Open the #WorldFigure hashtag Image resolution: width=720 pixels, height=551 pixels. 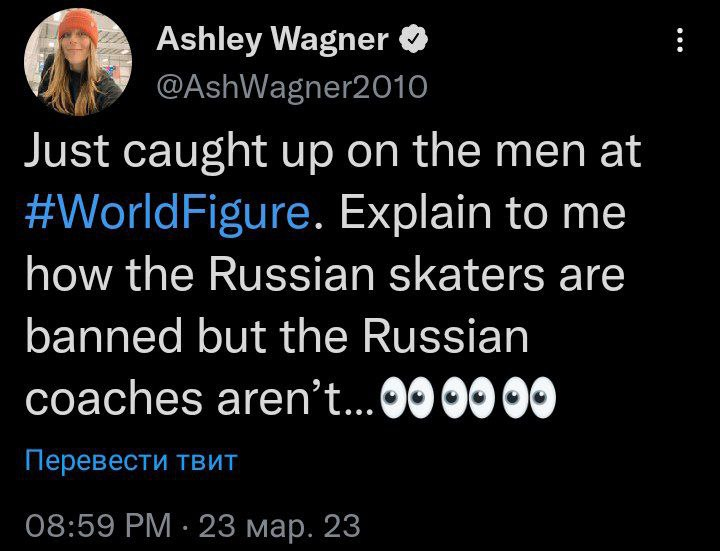[166, 215]
